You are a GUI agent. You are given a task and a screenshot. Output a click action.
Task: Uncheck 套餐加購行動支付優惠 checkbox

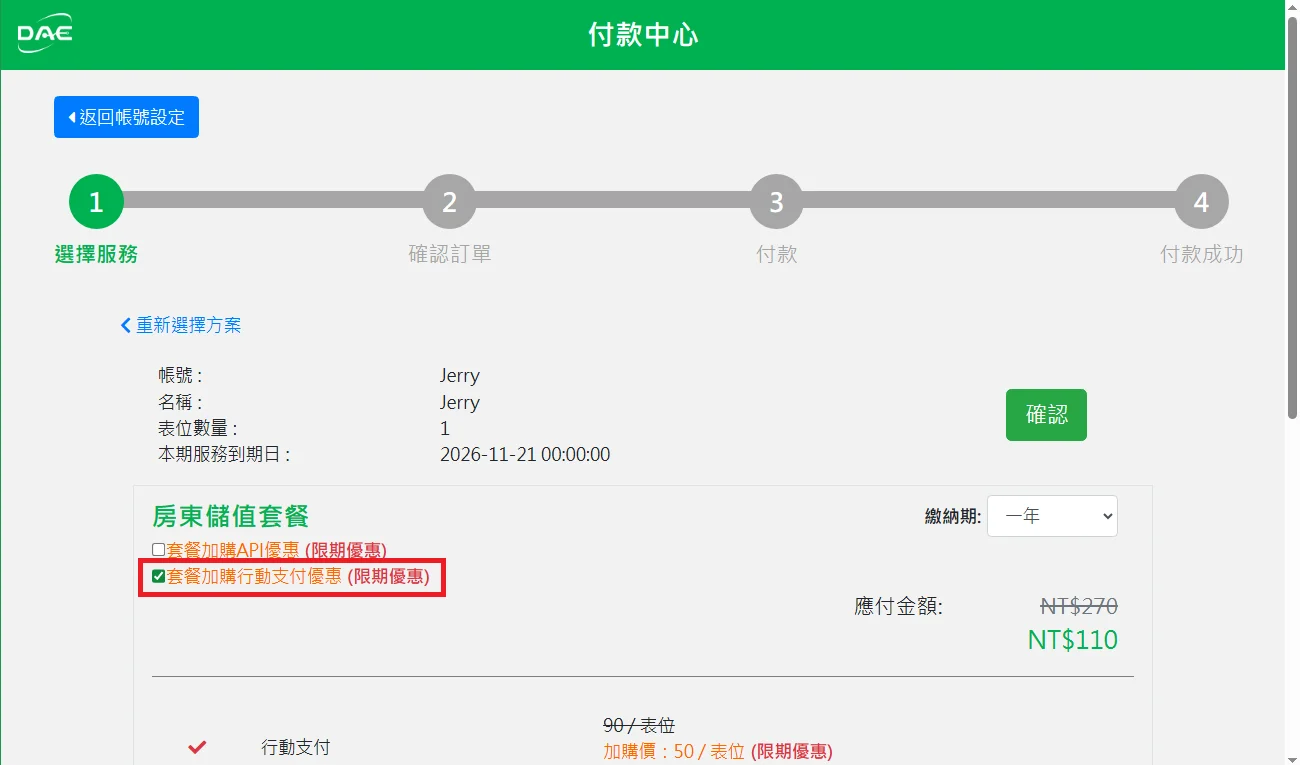click(158, 576)
